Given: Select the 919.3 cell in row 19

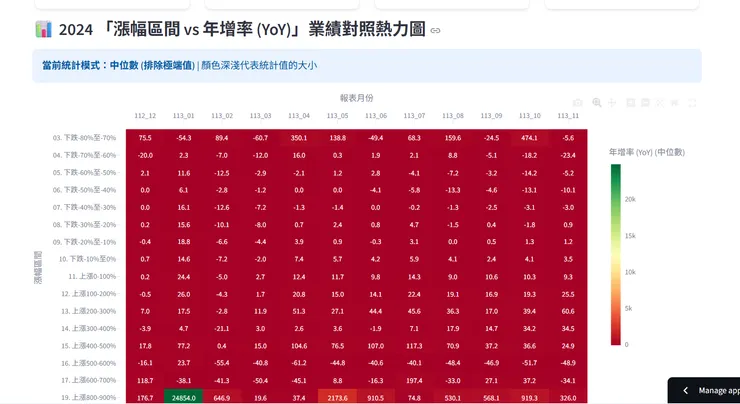Looking at the screenshot, I should [530, 397].
